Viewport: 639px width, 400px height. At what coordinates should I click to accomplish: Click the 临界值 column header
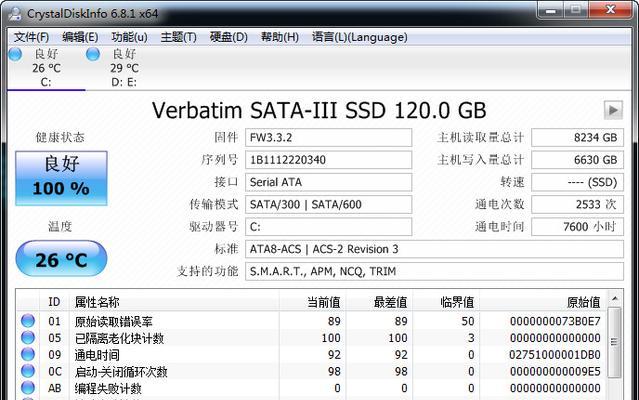tap(446, 302)
